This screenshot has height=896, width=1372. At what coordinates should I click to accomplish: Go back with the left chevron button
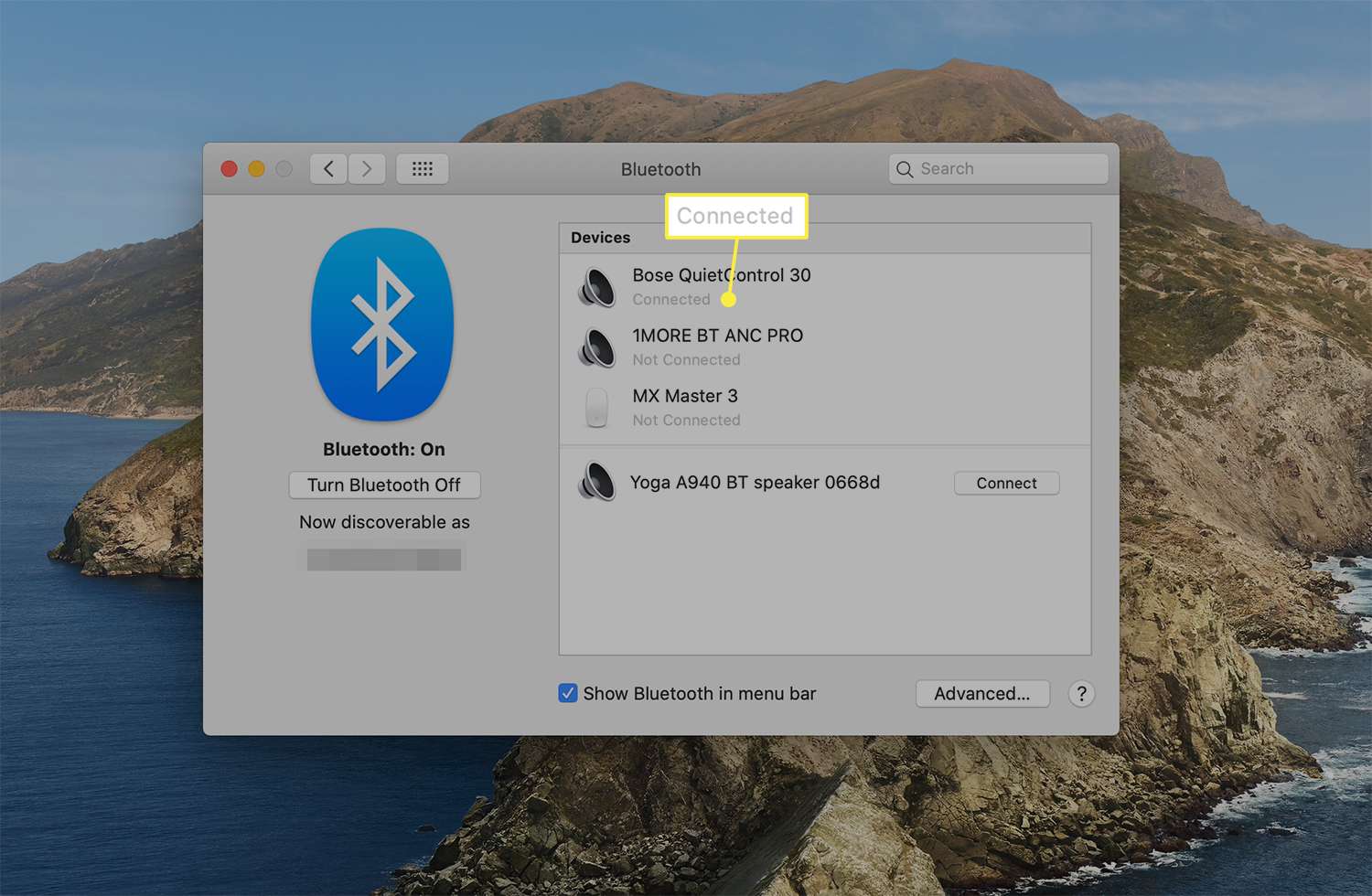(x=328, y=169)
